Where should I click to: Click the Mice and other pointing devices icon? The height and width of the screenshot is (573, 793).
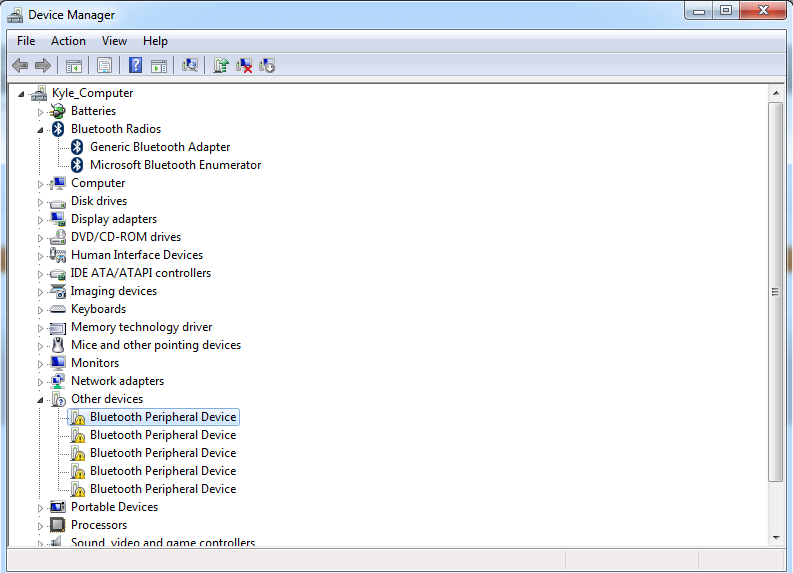58,345
